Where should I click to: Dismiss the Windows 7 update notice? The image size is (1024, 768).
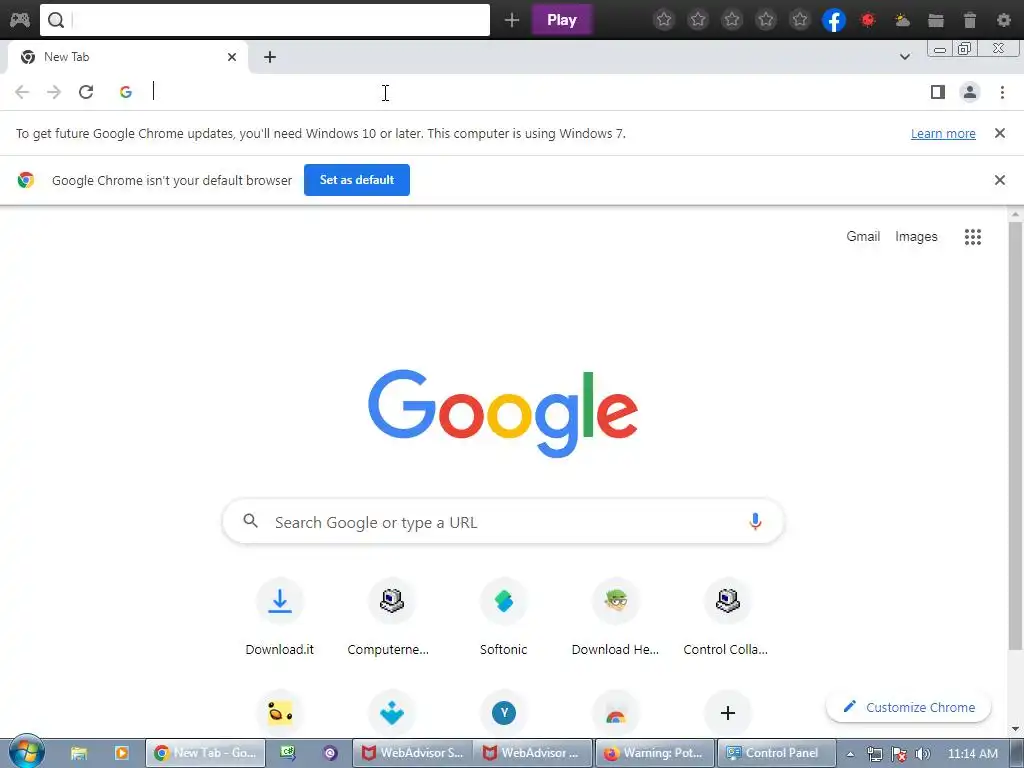1000,133
